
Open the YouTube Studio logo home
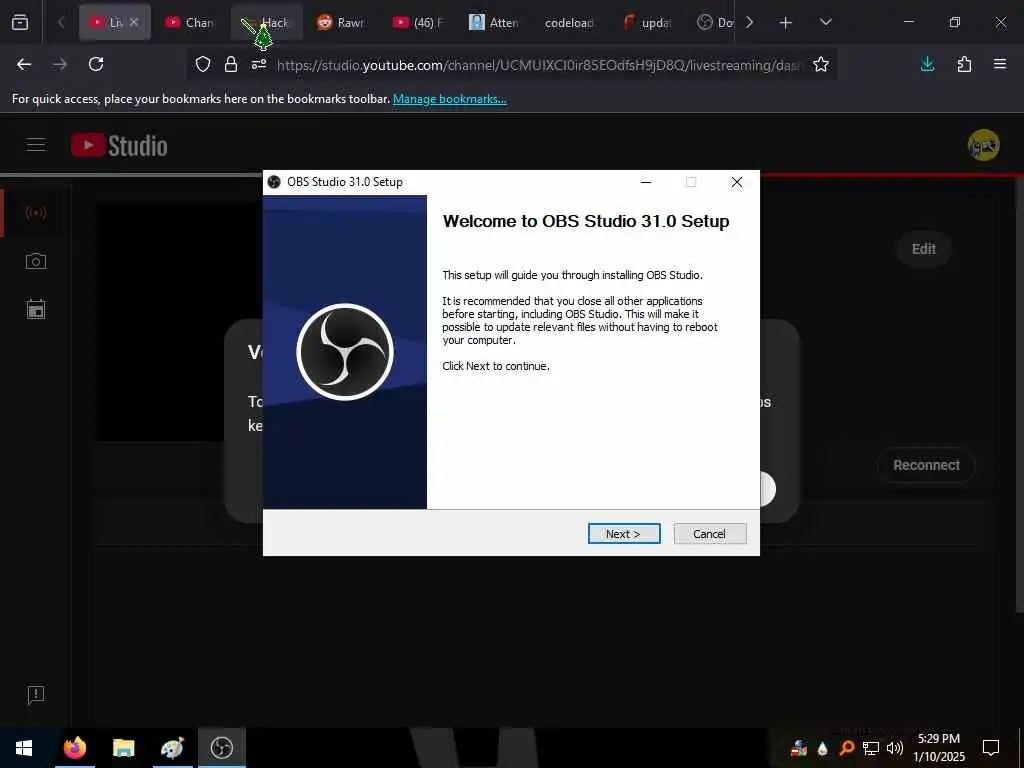tap(120, 145)
